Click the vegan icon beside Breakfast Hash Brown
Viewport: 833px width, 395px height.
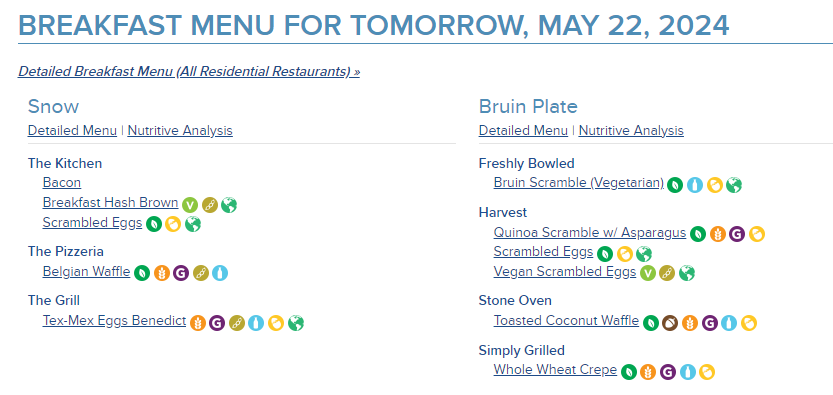(190, 204)
